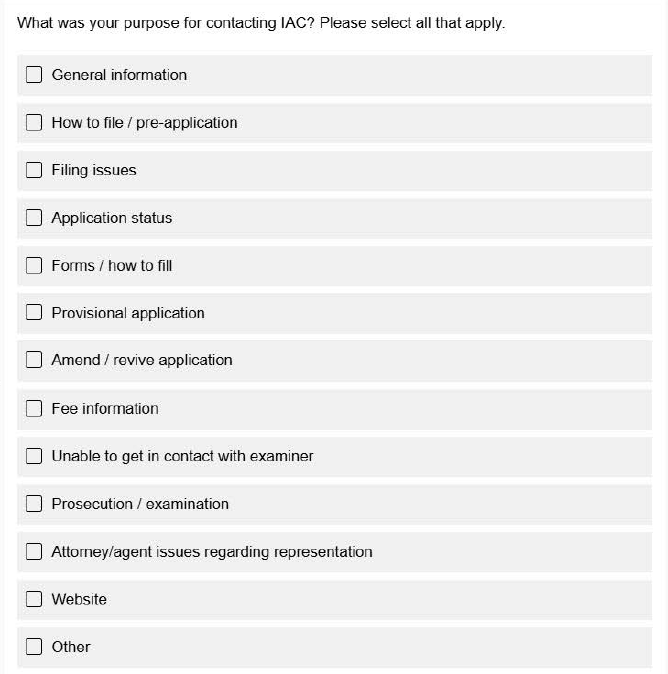This screenshot has width=668, height=674.
Task: Check the Forms / how to fill box
Action: 34,266
